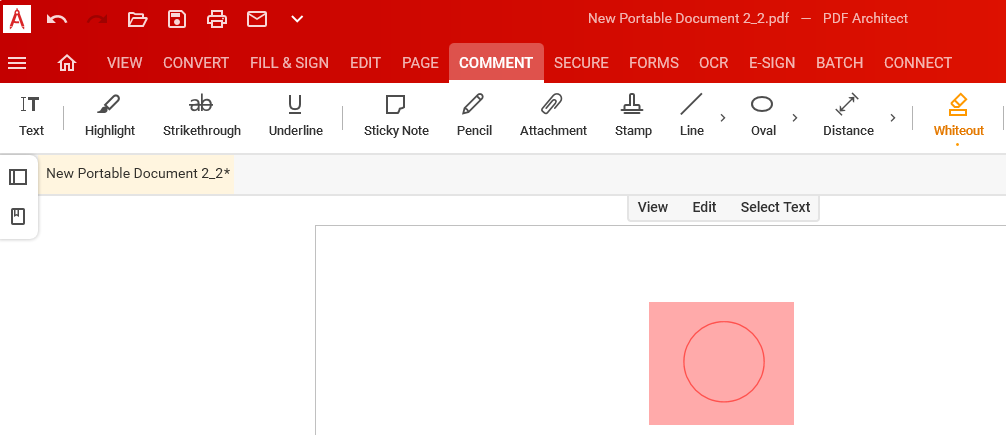Expand the Line tool options chevron
1006x435 pixels.
coord(723,117)
